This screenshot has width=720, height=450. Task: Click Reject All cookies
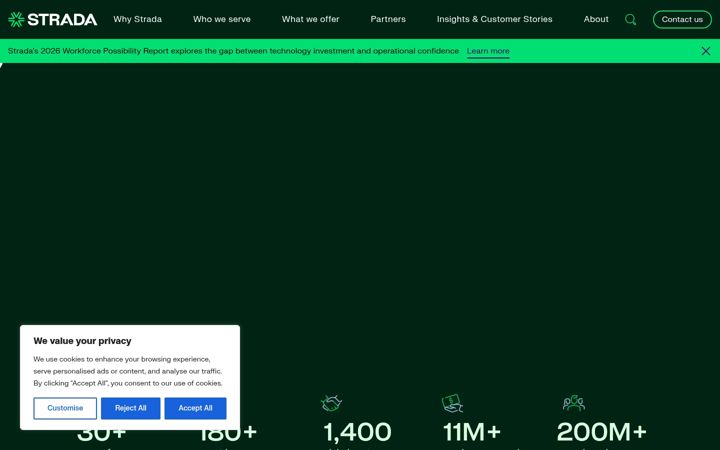pos(130,408)
